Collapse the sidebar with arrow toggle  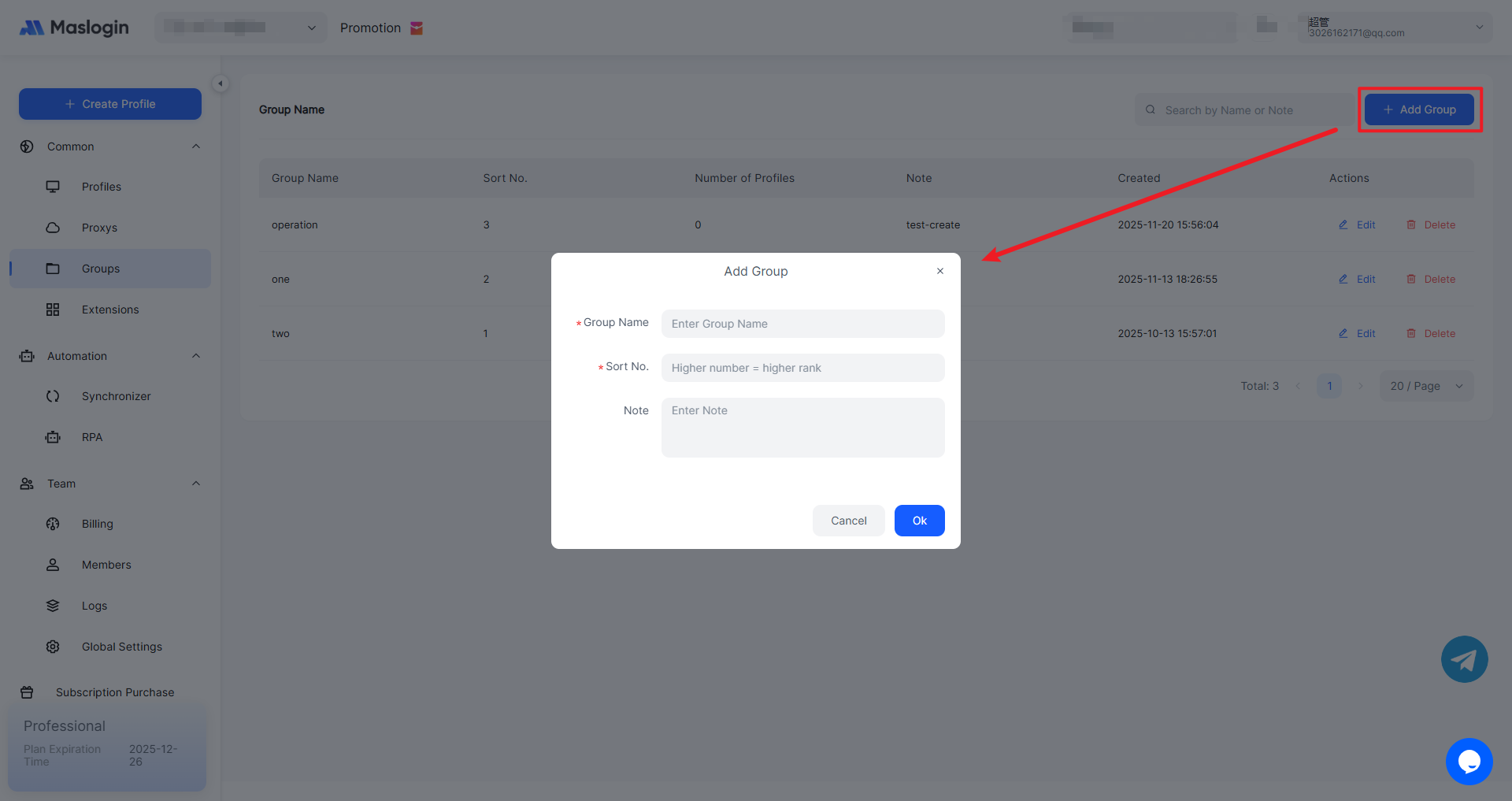pyautogui.click(x=220, y=83)
